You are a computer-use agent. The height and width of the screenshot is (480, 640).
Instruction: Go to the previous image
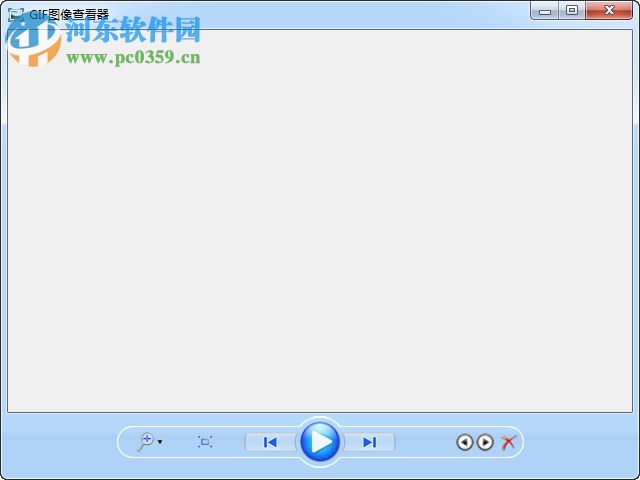click(270, 442)
